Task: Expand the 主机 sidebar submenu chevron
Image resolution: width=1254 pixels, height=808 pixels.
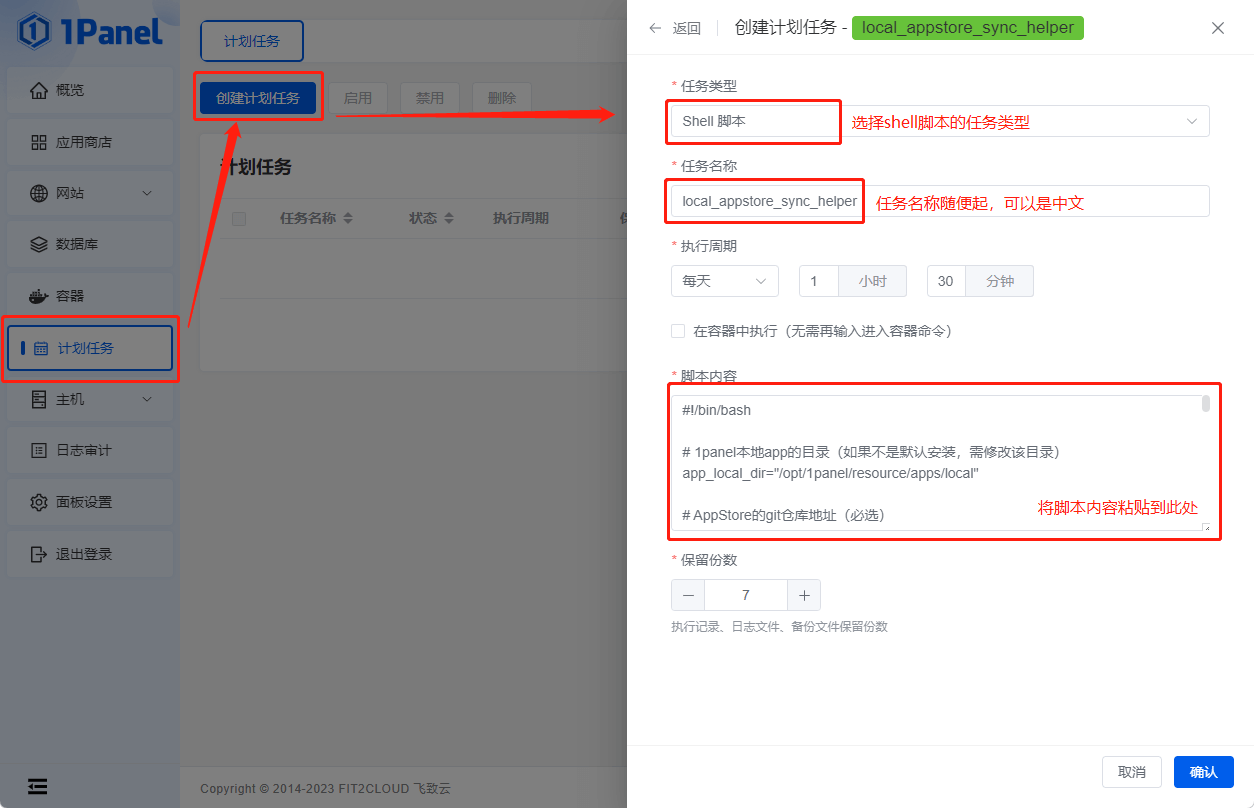Action: (x=147, y=399)
